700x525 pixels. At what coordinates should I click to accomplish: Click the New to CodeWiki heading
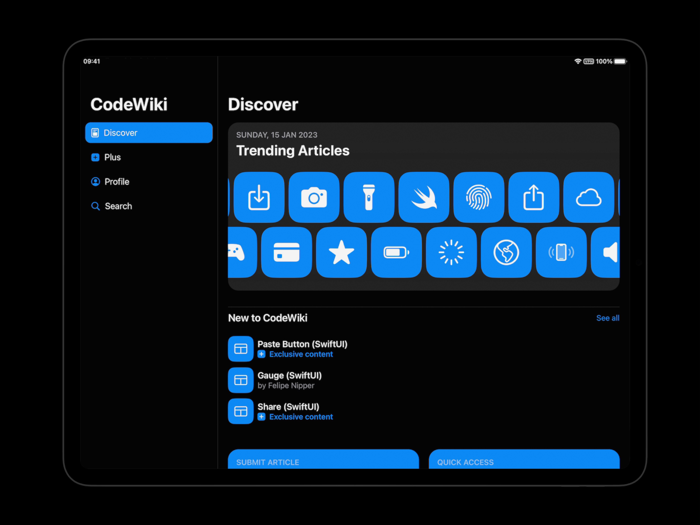pos(267,318)
